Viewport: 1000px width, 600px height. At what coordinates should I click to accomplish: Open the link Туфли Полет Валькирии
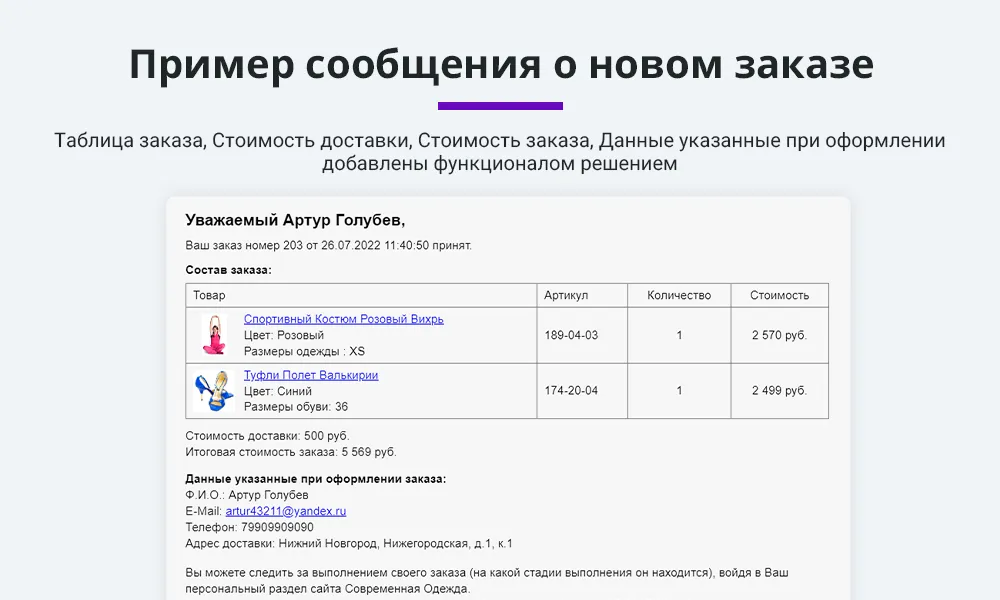pos(310,374)
